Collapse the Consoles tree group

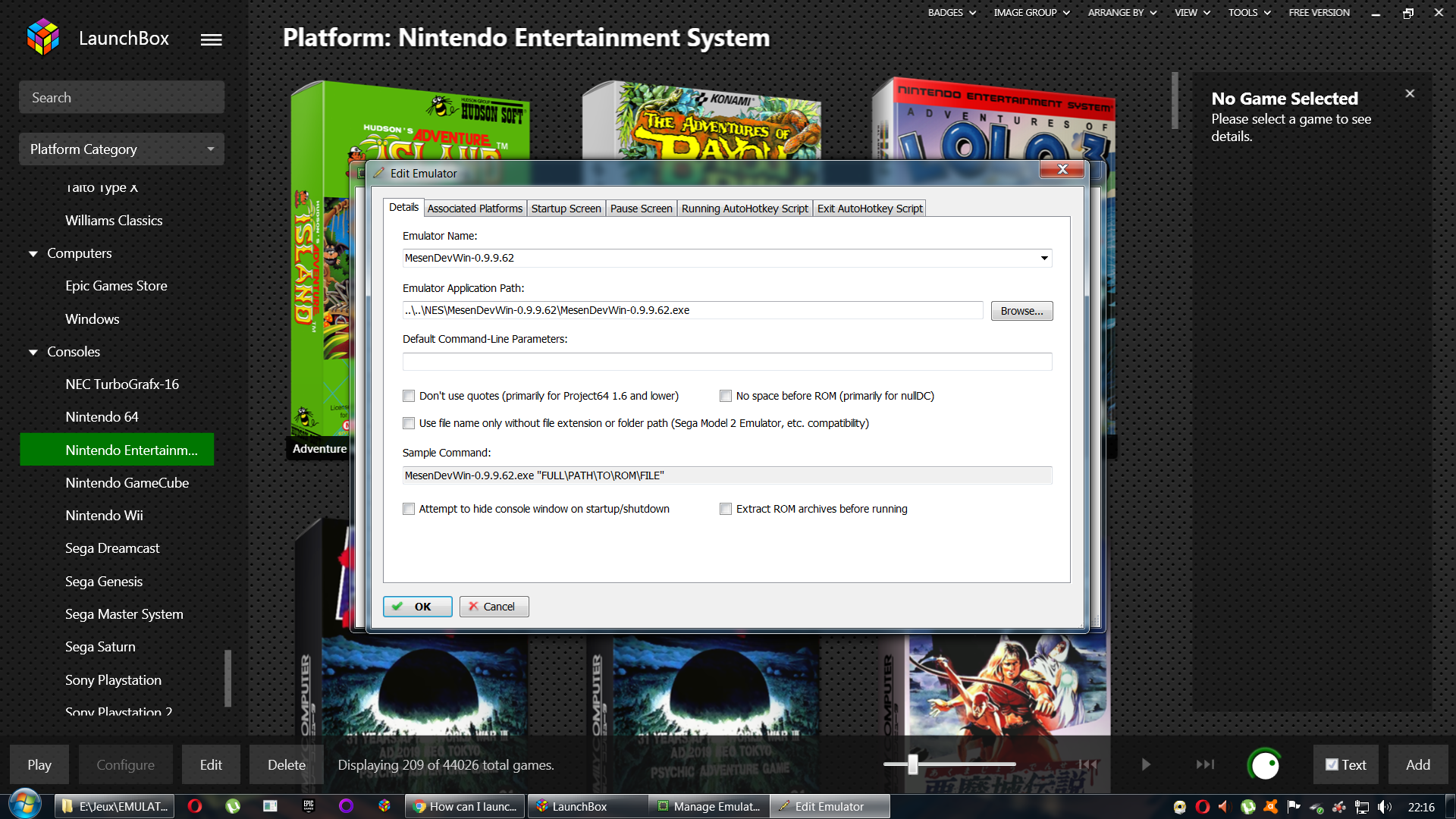tap(33, 352)
